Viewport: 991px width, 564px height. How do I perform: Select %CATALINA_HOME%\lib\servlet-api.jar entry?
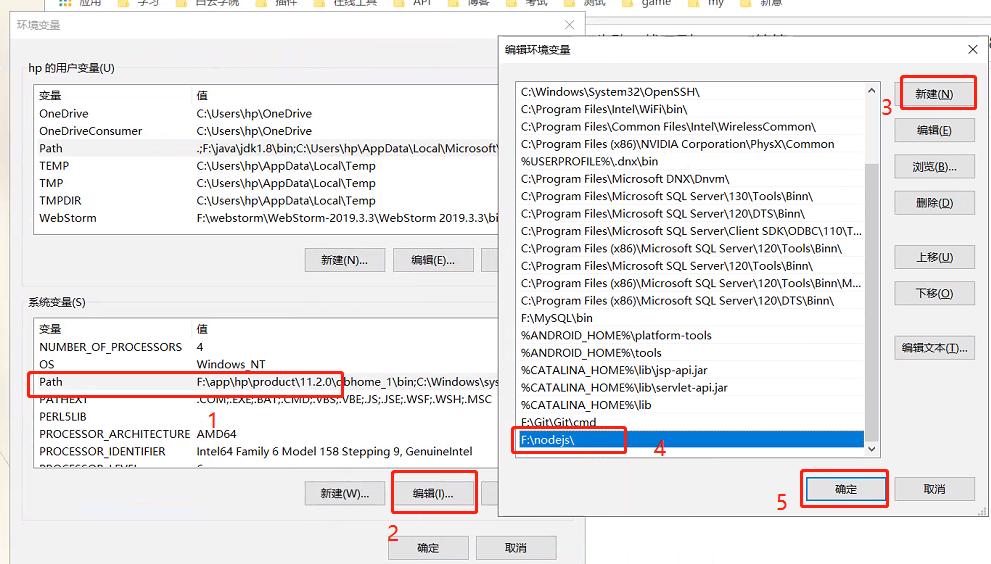tap(690, 388)
